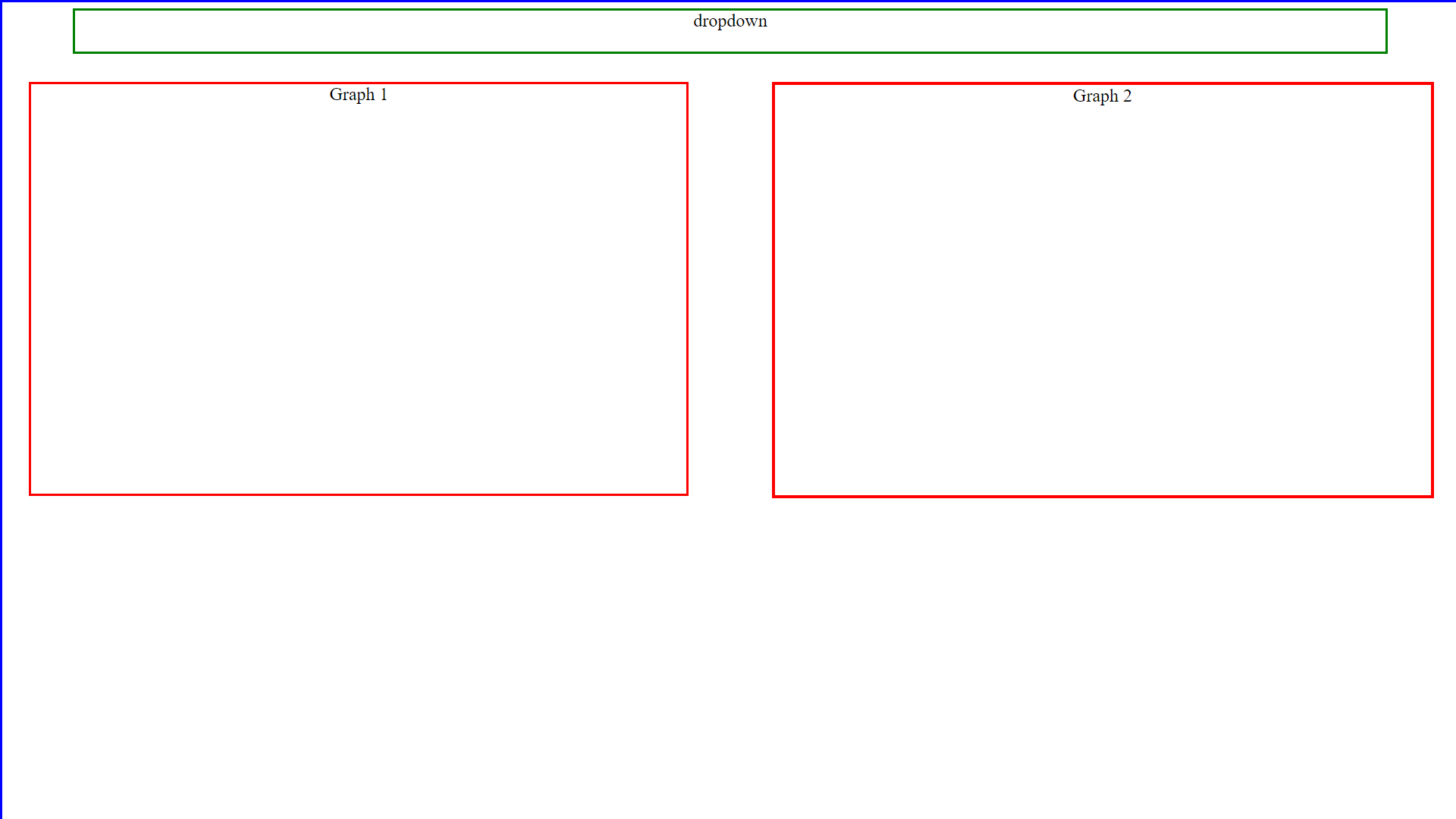
Task: Click Graph 1 panel's red bottom border
Action: (x=358, y=494)
